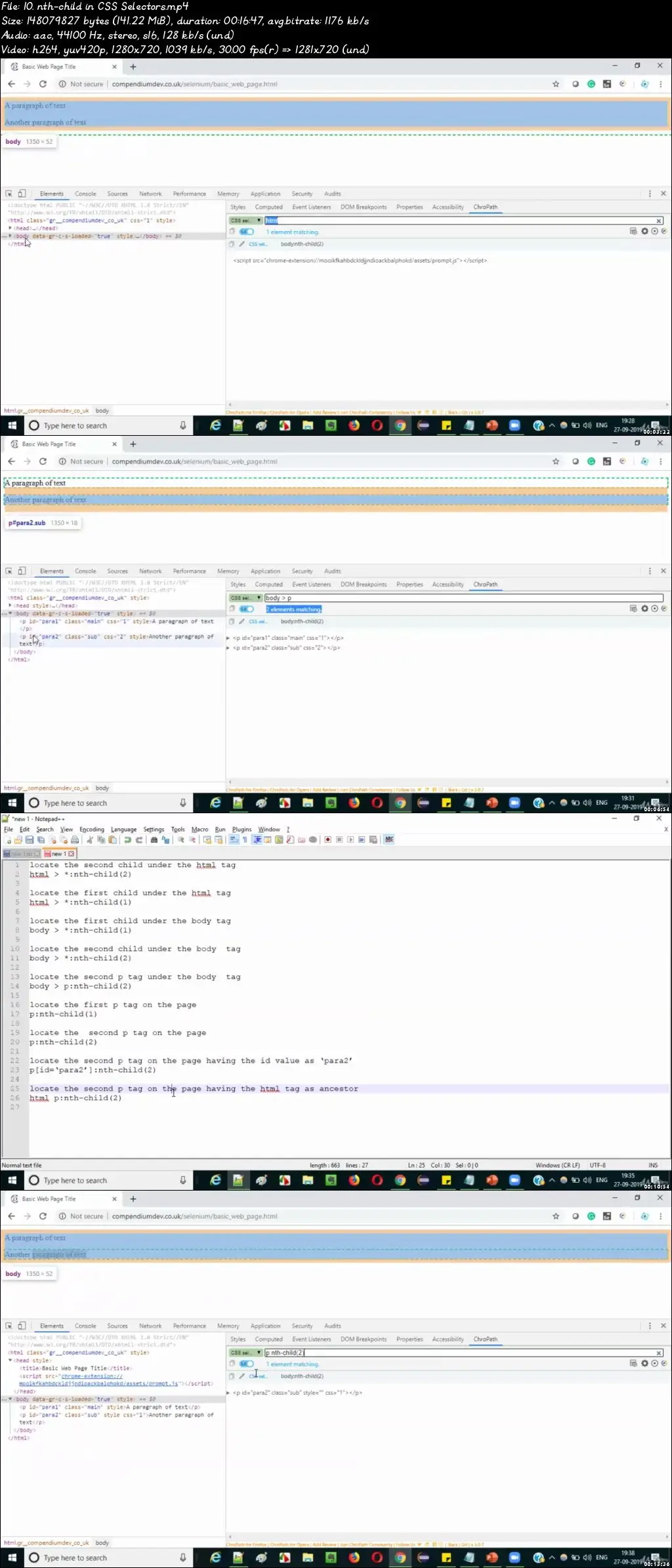The width and height of the screenshot is (672, 1568).
Task: Click line 'body > p:nth-child(2)' in Notepad++
Action: click(80, 986)
